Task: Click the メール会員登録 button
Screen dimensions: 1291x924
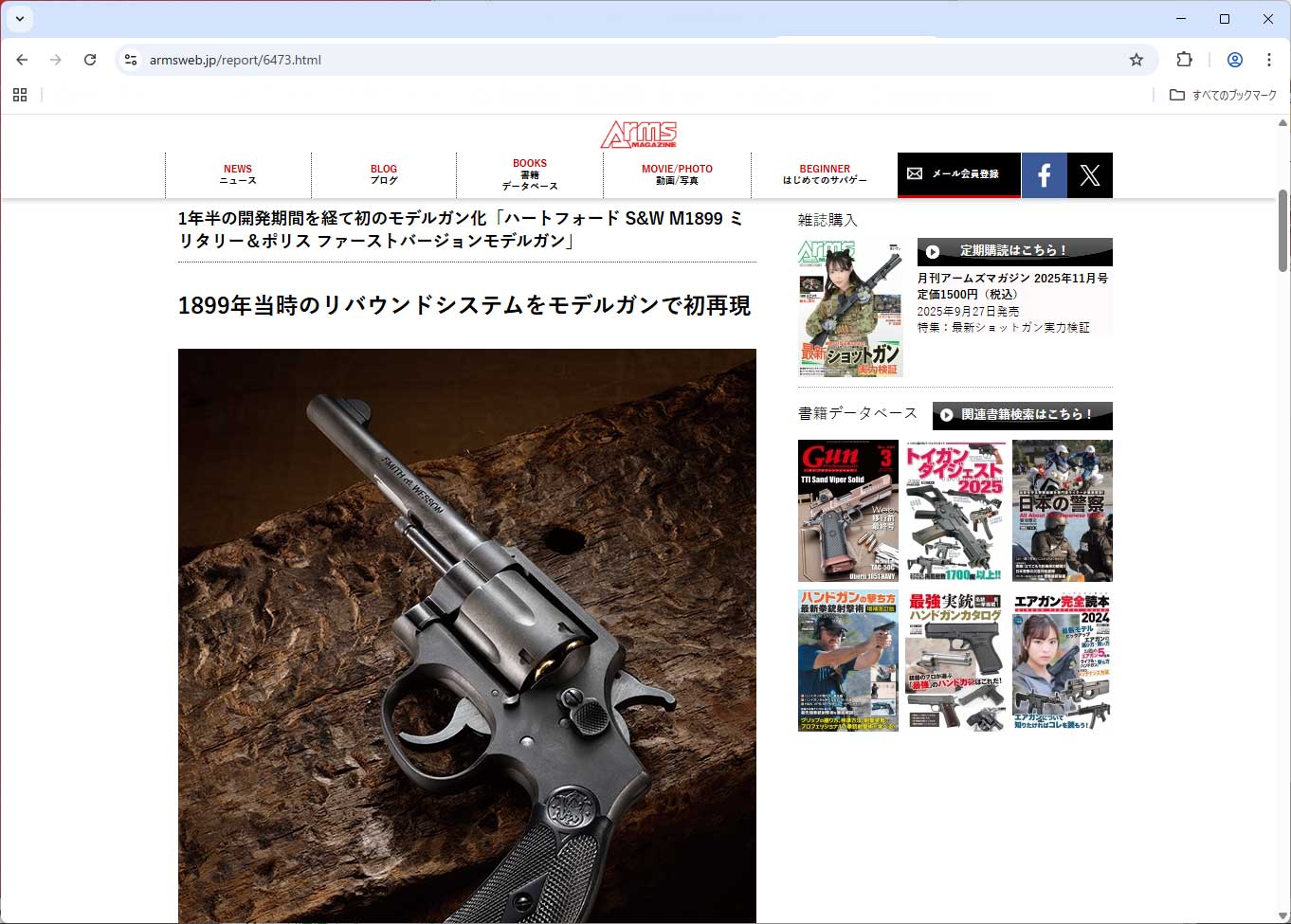Action: 958,174
